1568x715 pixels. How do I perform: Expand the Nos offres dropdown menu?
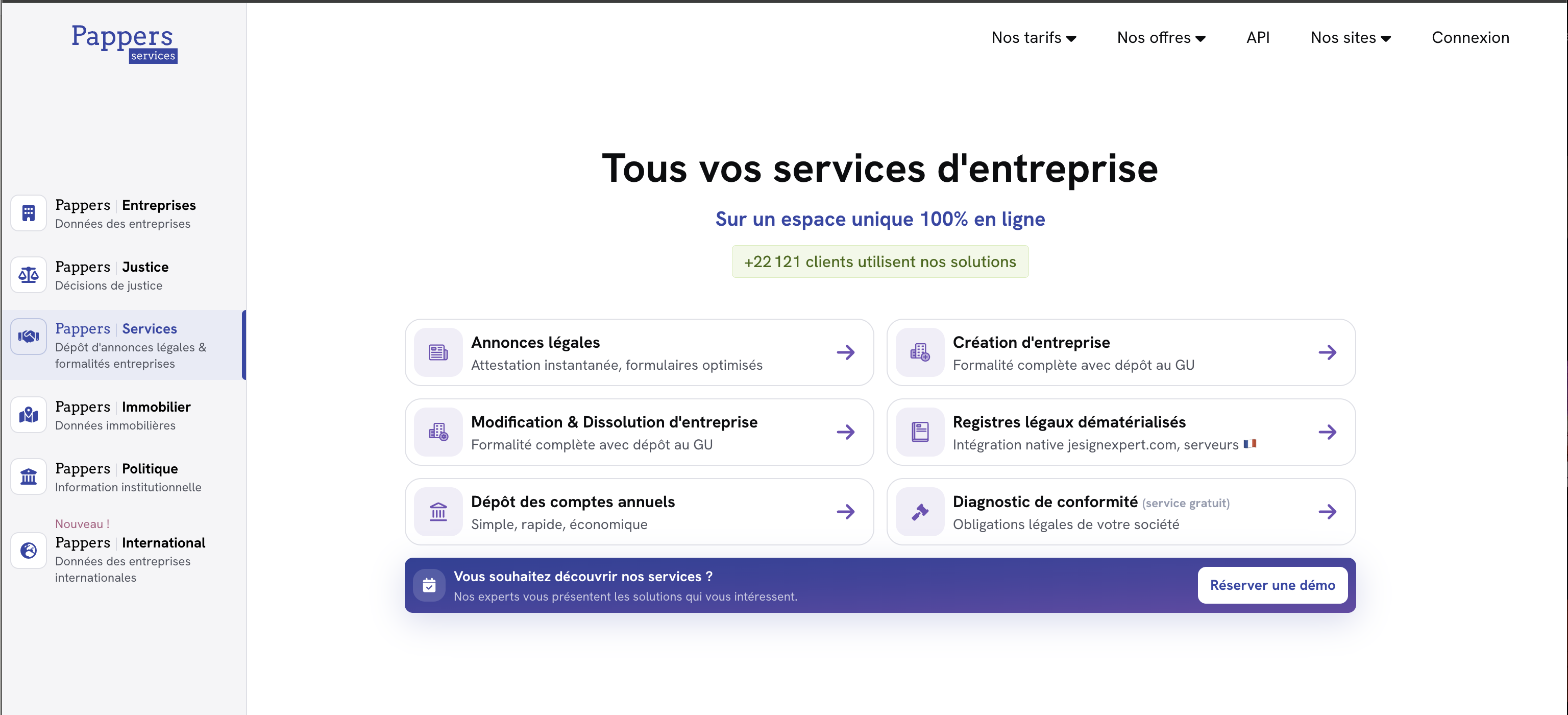(1161, 38)
